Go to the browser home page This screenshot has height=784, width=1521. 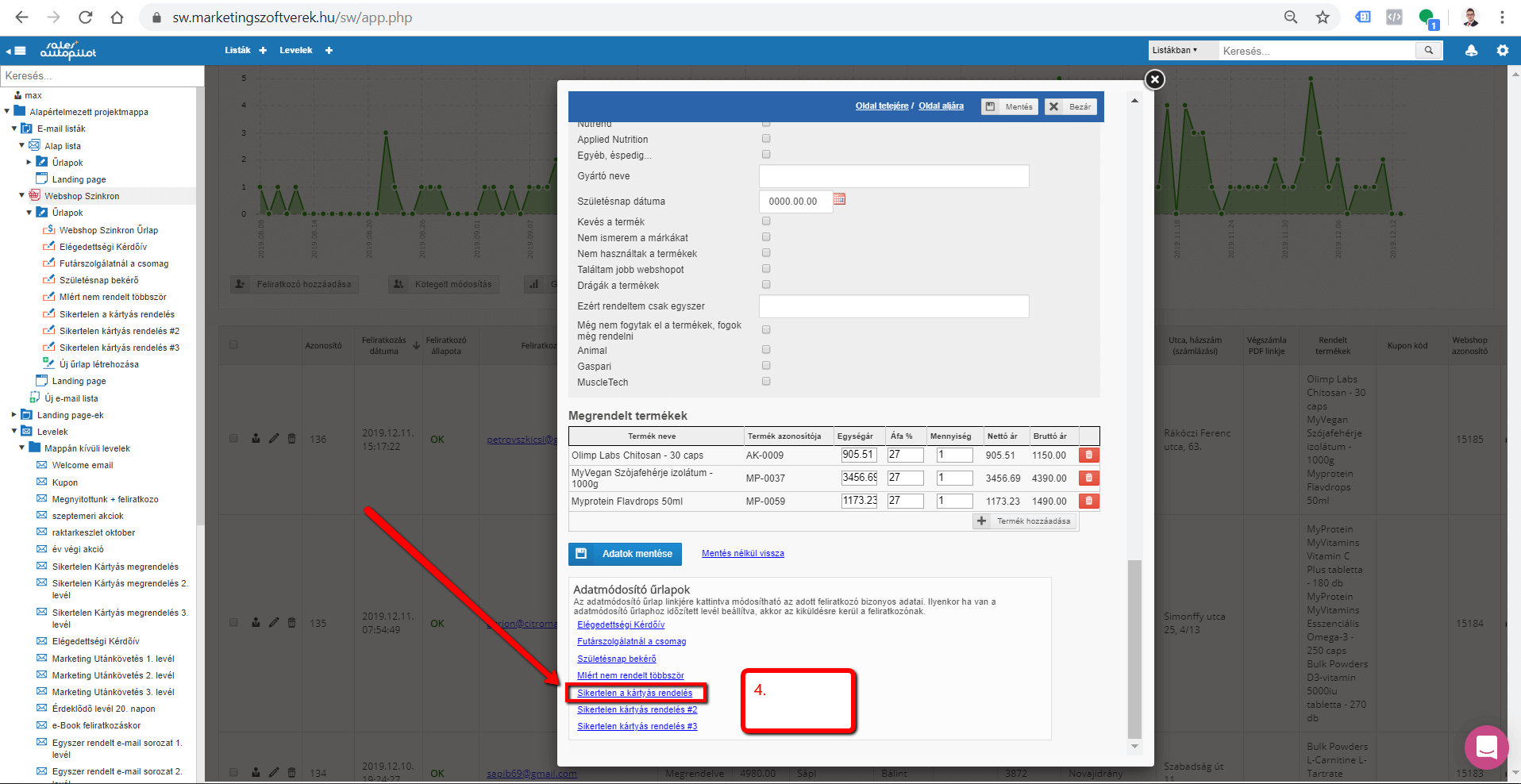point(117,17)
